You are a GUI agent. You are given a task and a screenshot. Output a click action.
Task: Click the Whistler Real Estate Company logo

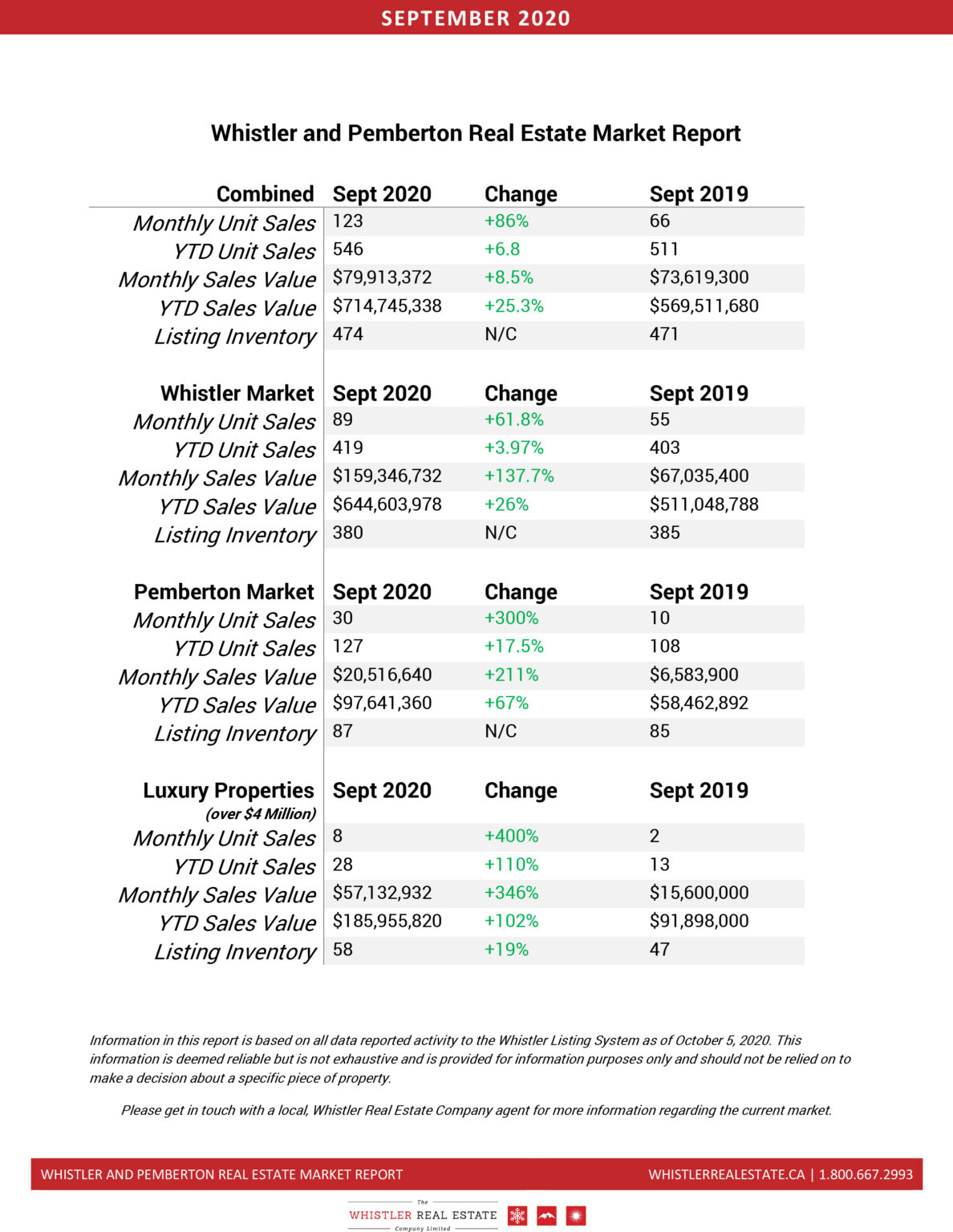(423, 1215)
